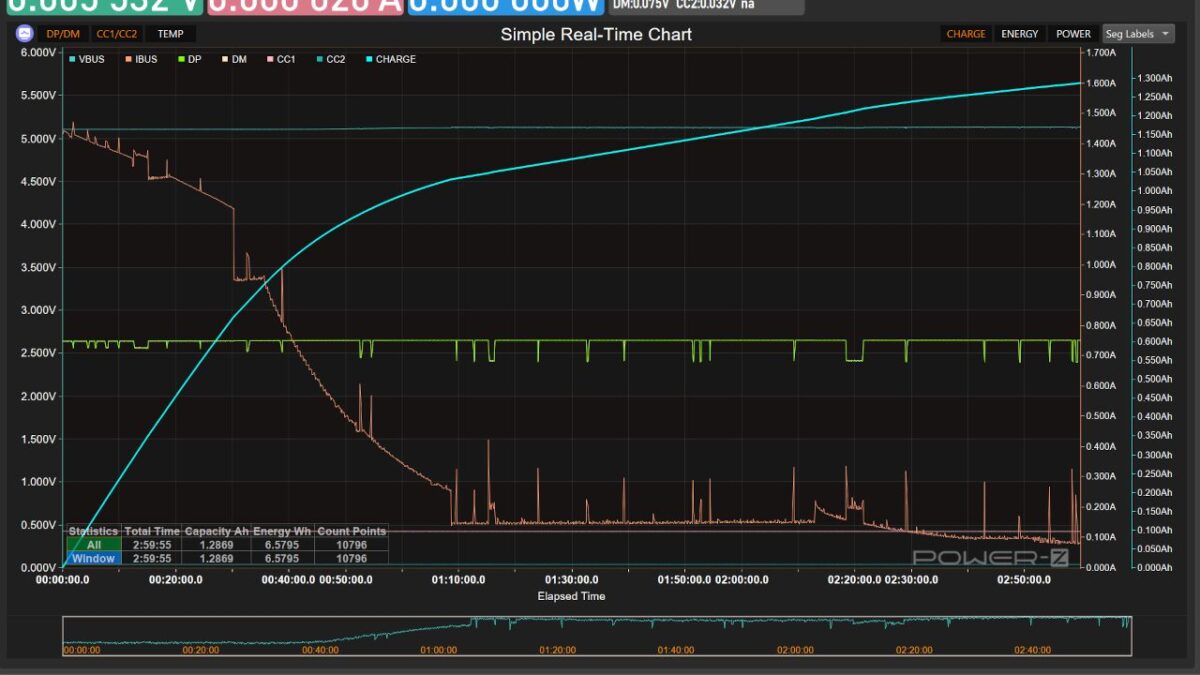Click the Simple Real-Time Chart title
1200x675 pixels.
point(596,34)
